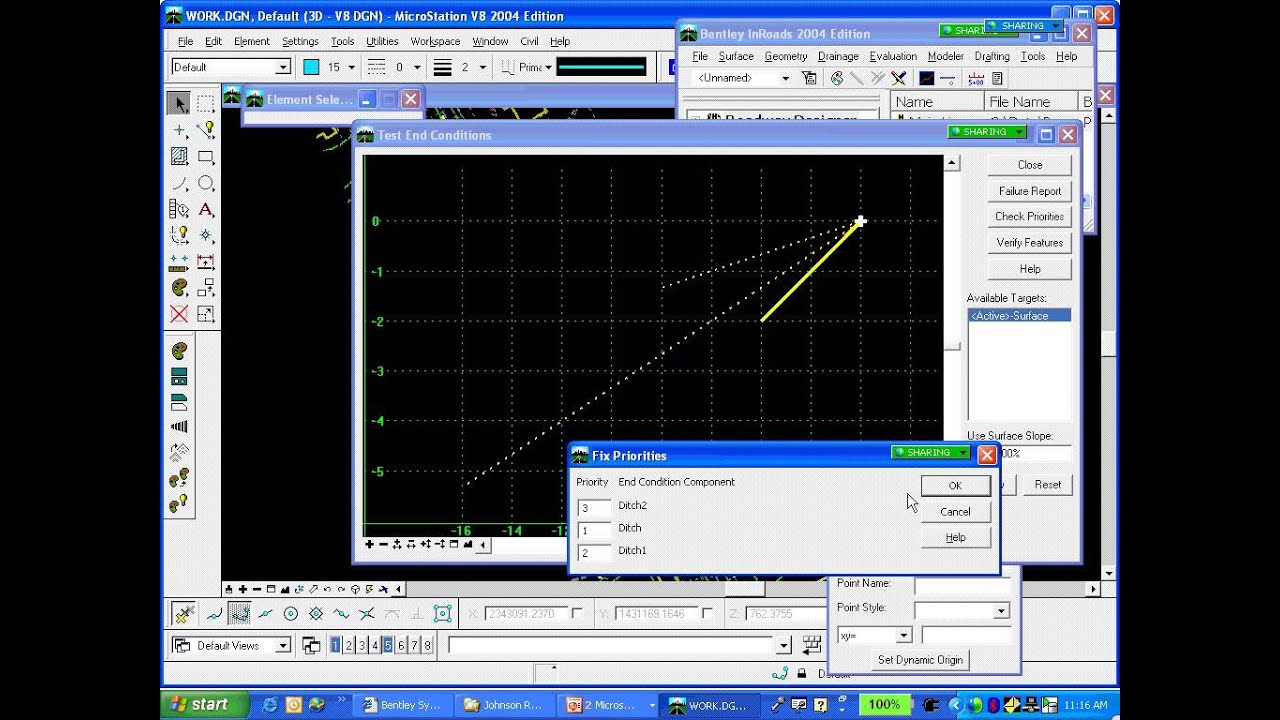Click the active color swatch
1280x720 pixels.
click(311, 67)
